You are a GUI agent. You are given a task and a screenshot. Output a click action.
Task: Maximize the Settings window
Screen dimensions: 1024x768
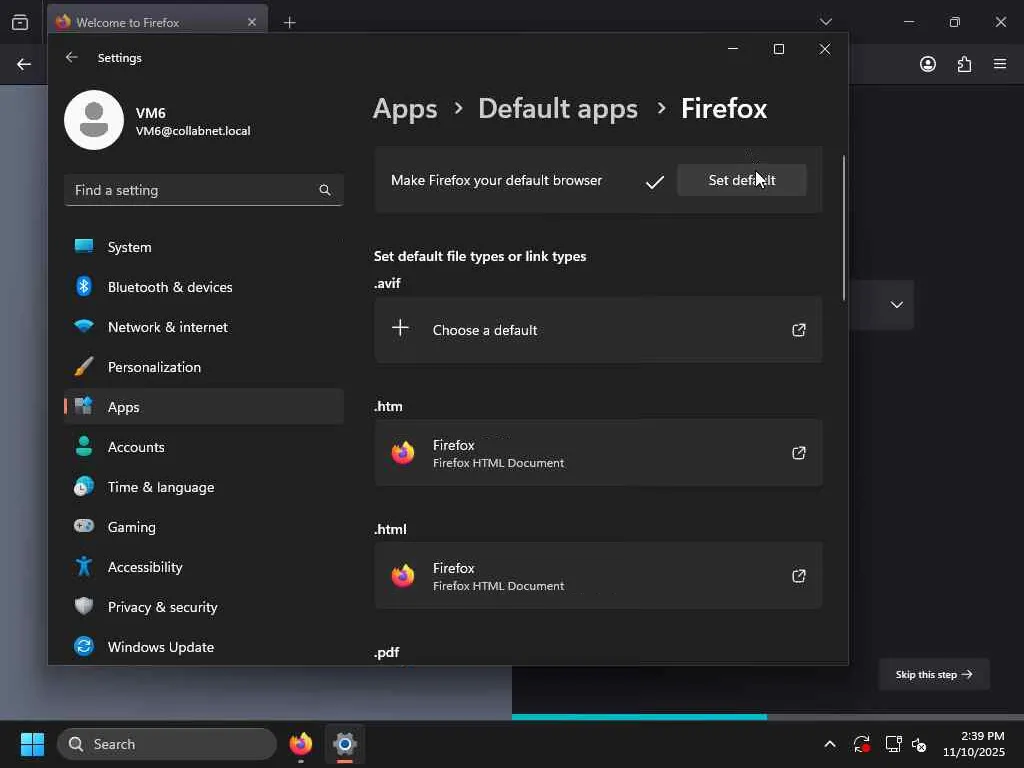(x=778, y=50)
